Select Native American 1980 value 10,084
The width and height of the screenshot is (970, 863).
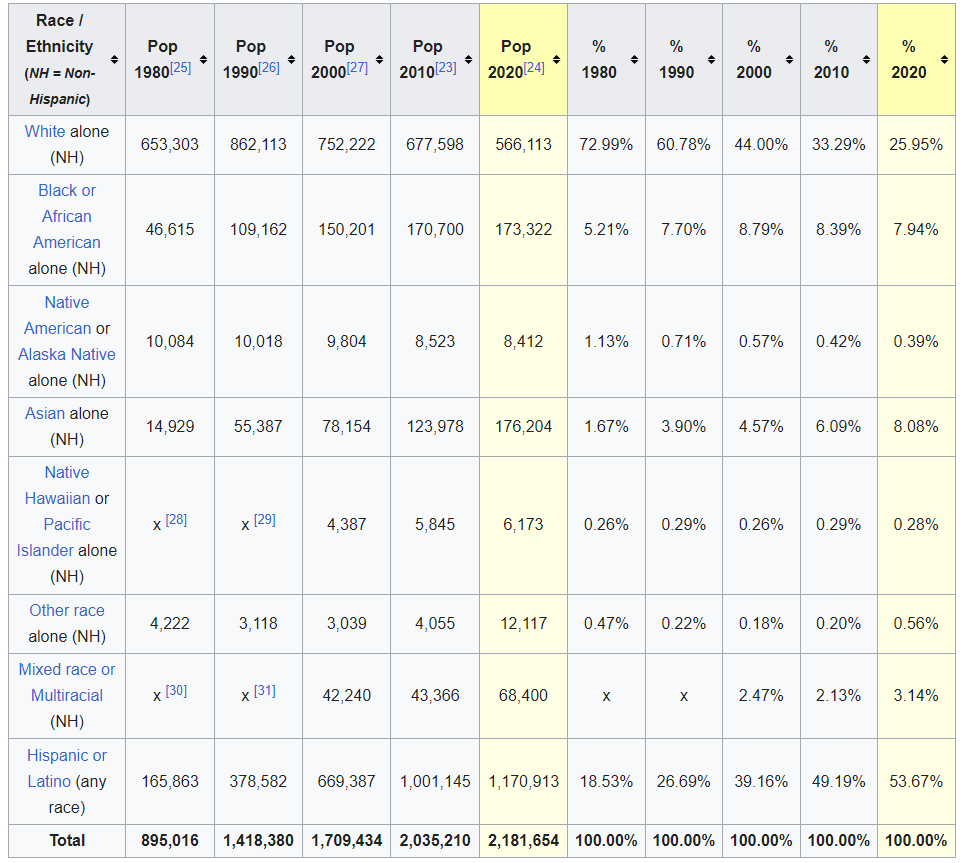coord(170,341)
